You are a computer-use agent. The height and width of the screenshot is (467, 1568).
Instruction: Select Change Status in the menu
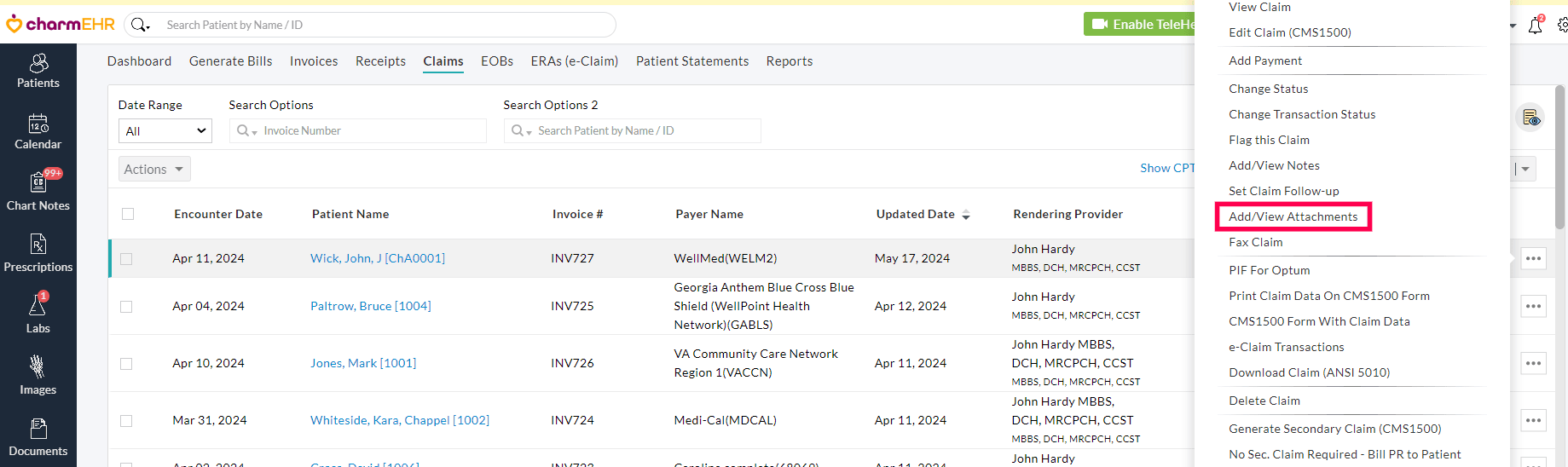(x=1268, y=89)
